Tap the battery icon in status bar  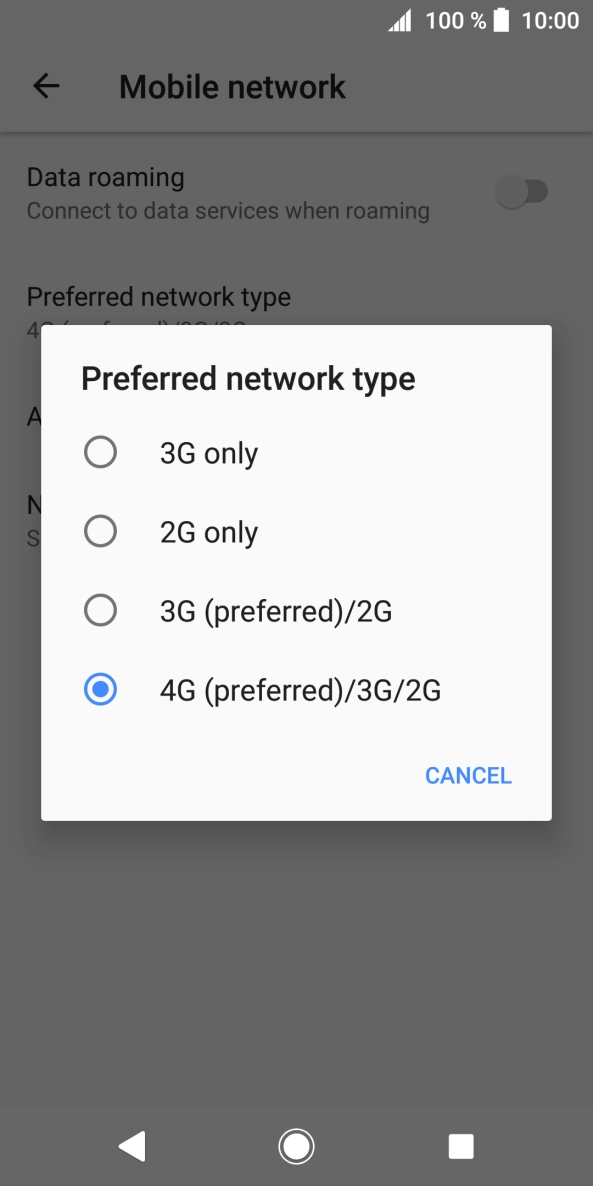(500, 19)
